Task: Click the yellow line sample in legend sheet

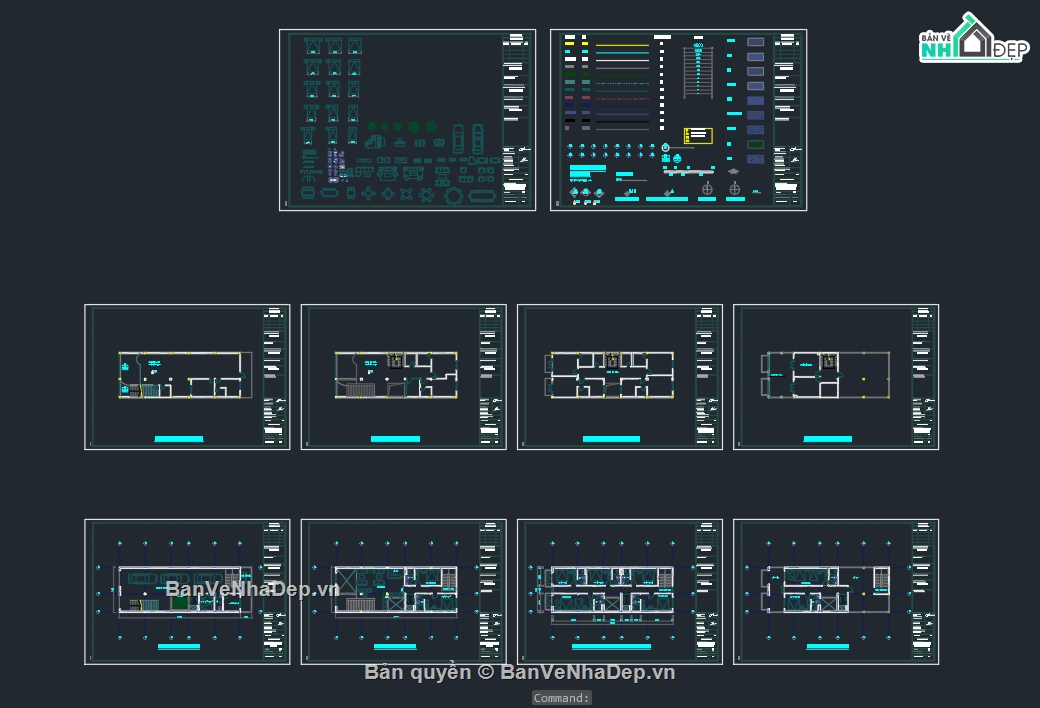Action: 622,45
